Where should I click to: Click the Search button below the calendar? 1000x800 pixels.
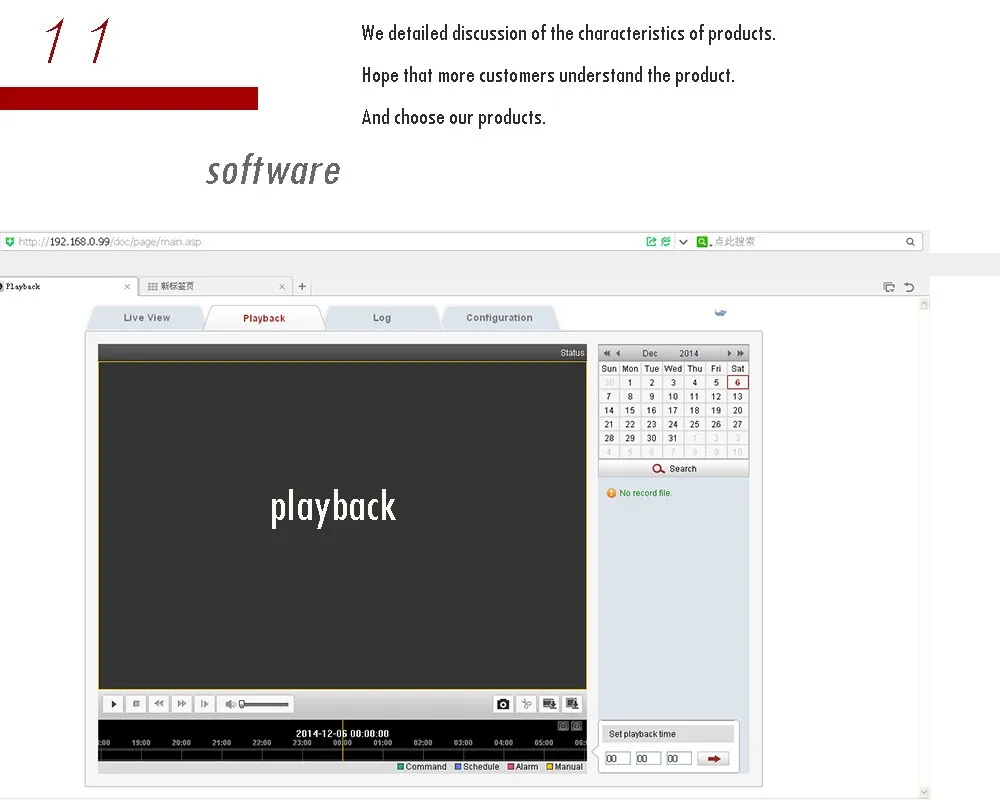coord(674,468)
